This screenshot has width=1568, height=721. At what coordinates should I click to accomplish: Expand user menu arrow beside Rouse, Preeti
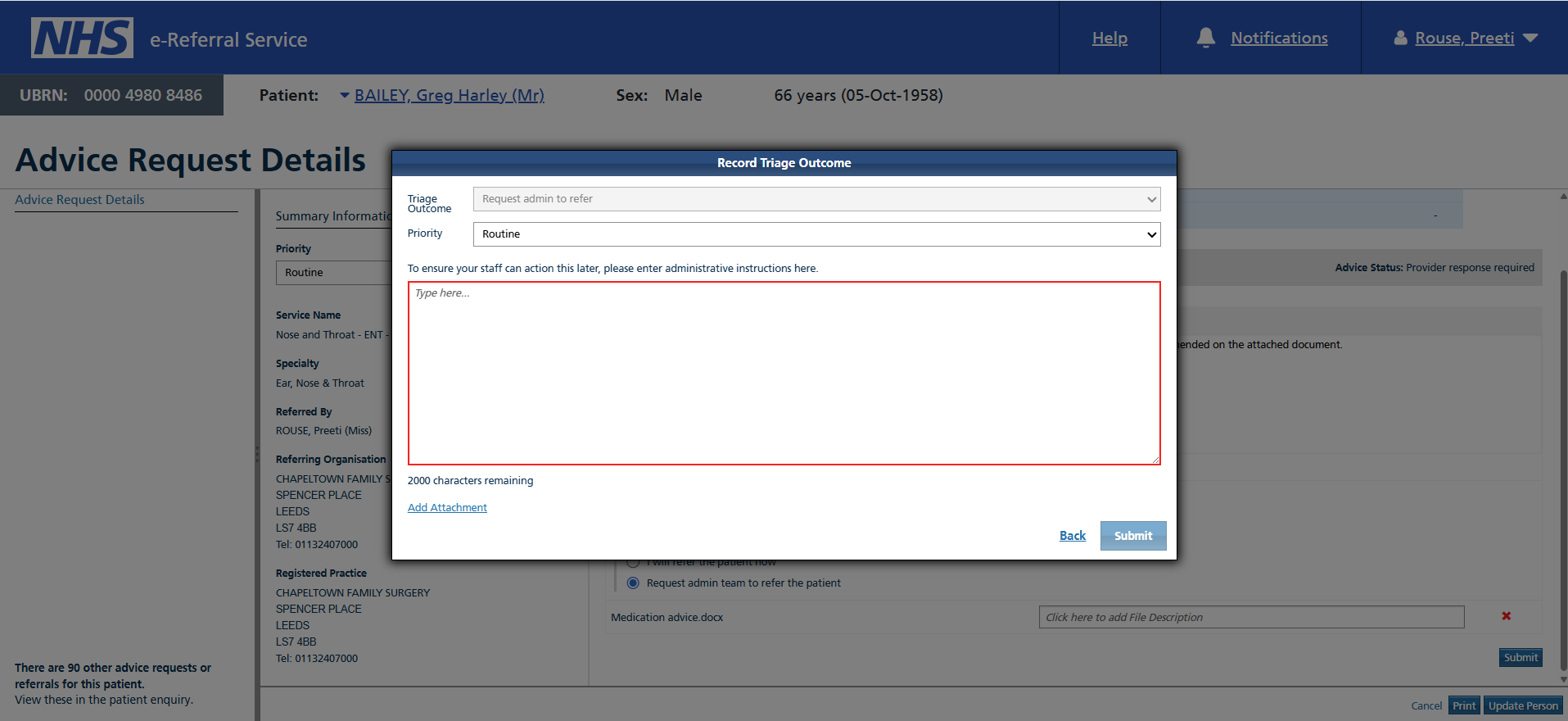[x=1530, y=38]
